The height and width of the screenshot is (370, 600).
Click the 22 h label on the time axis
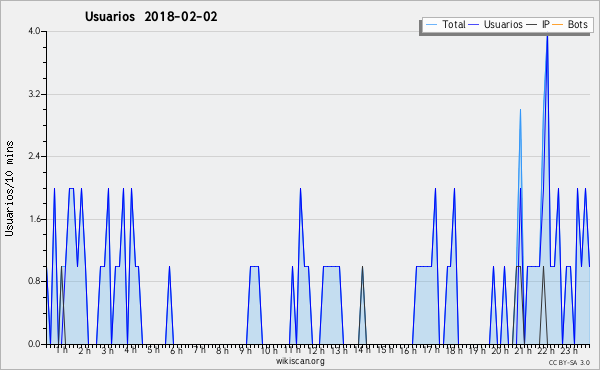click(x=546, y=350)
